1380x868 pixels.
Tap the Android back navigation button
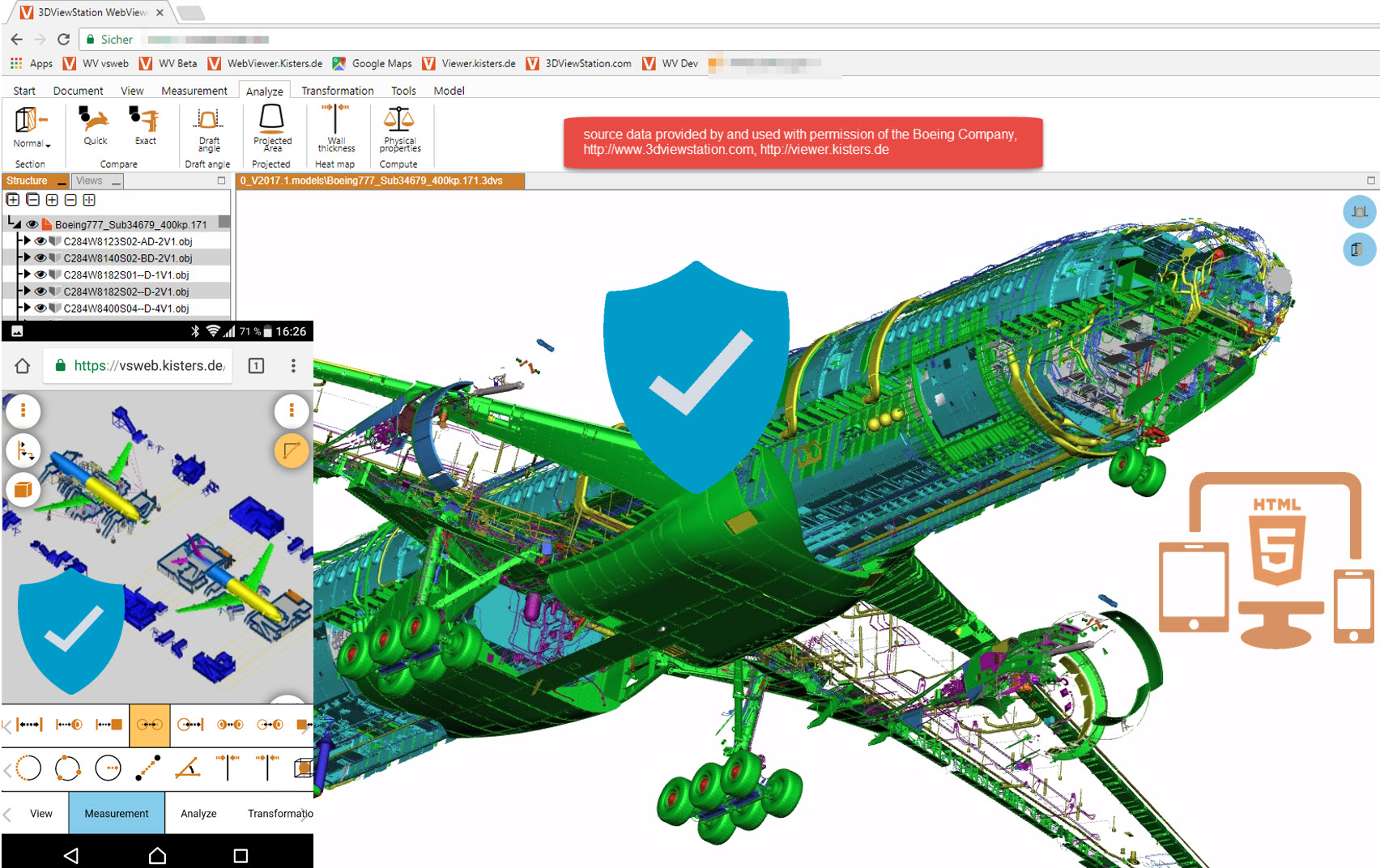coord(71,855)
